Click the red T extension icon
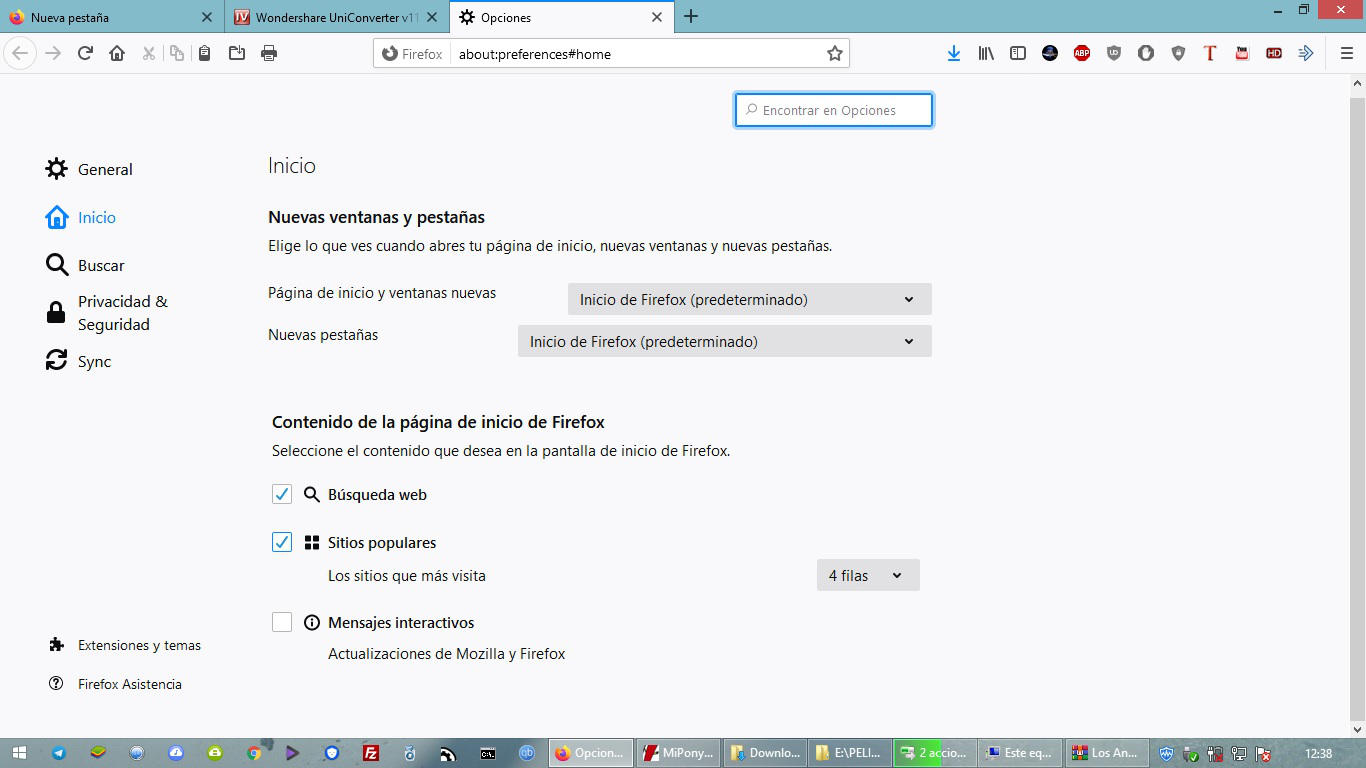Viewport: 1366px width, 768px height. (x=1210, y=53)
